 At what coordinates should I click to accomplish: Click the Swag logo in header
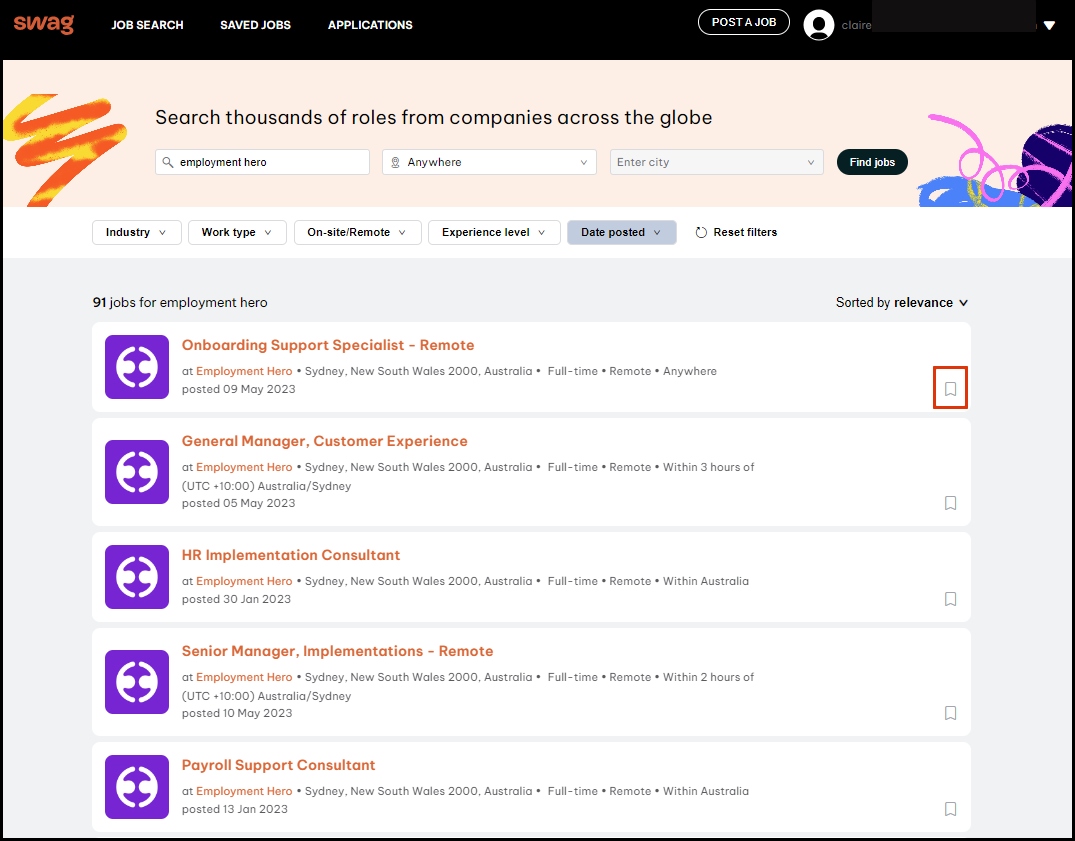pos(44,24)
